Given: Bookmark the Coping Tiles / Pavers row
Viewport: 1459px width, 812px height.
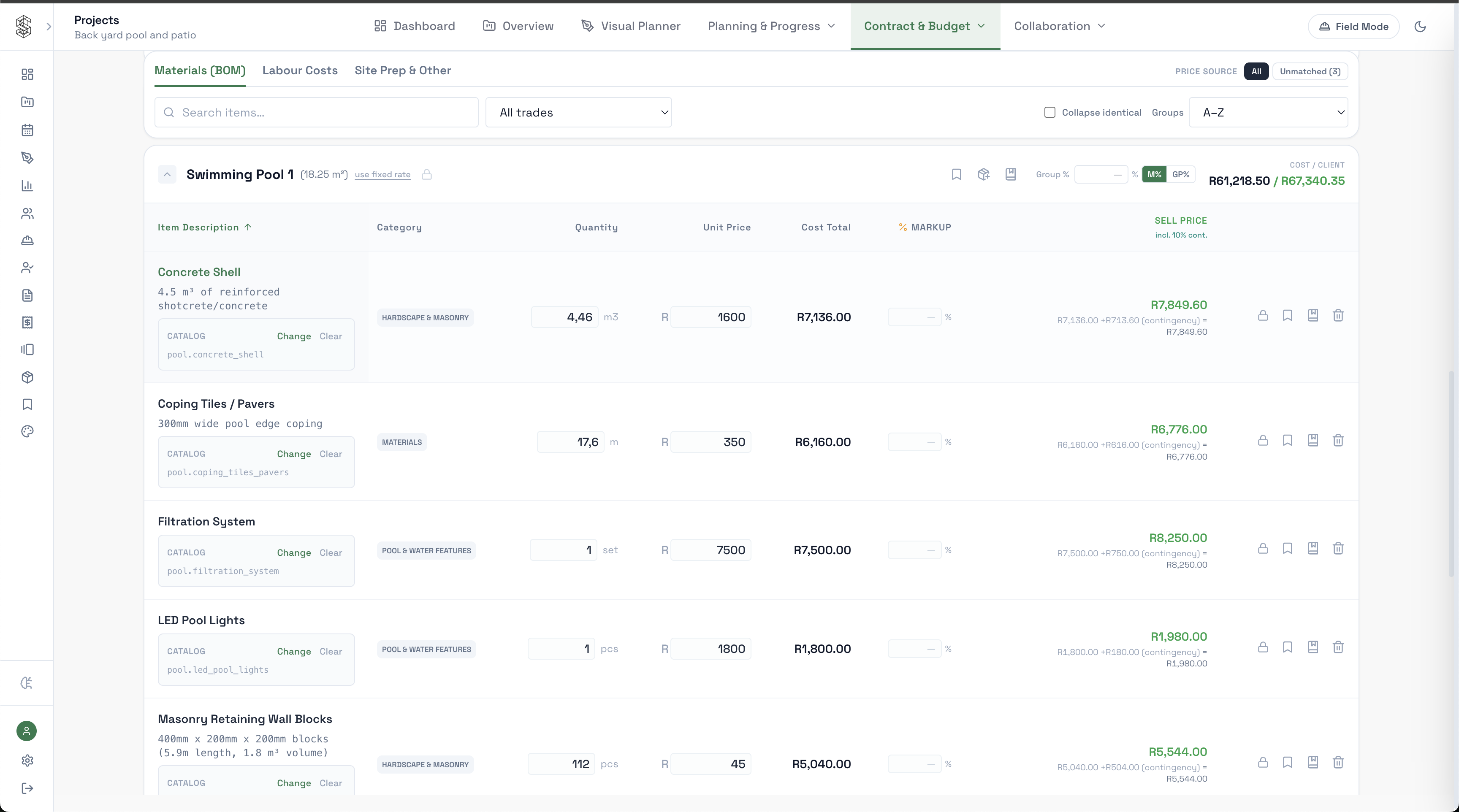Looking at the screenshot, I should 1287,440.
